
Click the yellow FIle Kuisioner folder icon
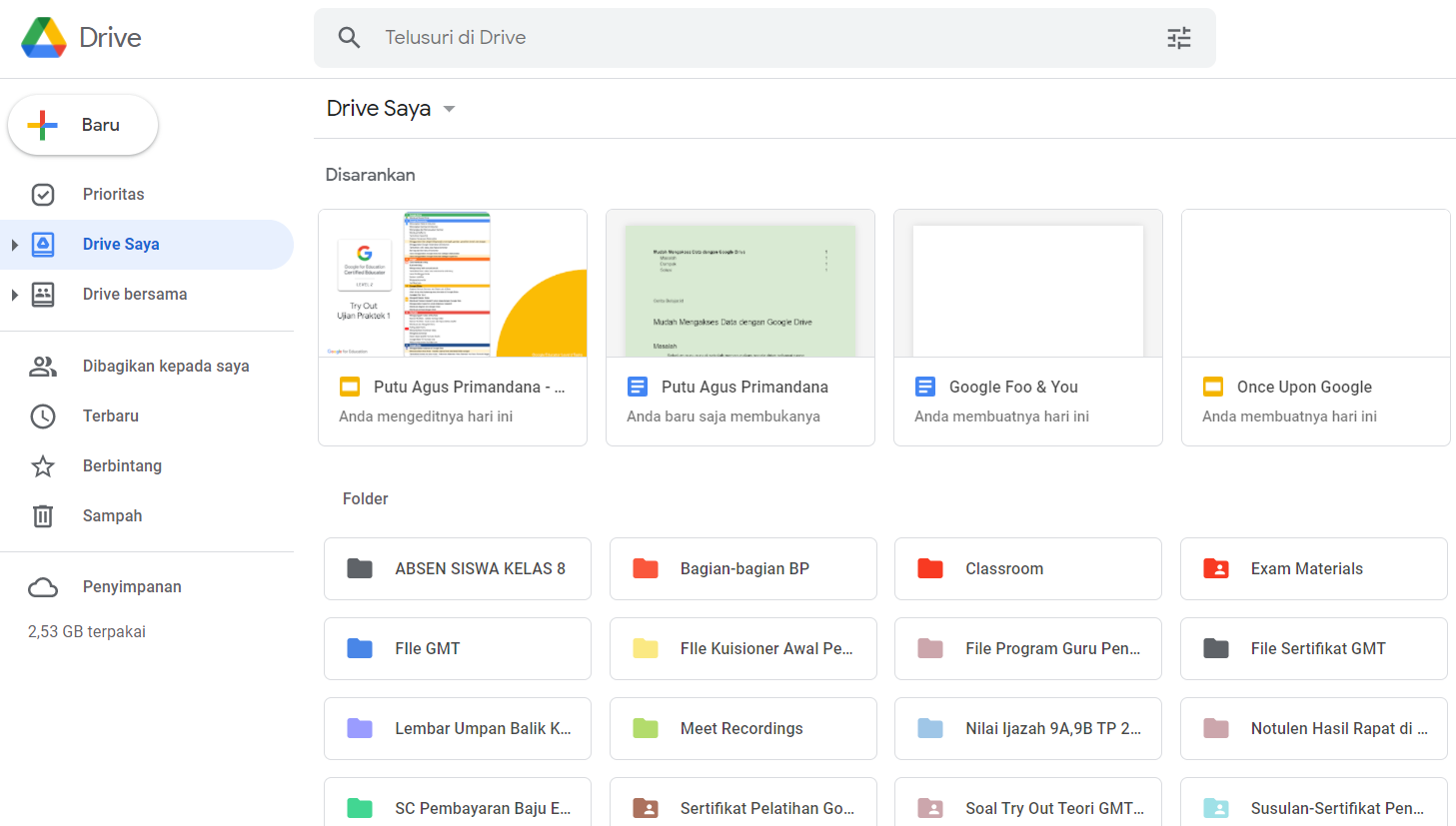pos(646,648)
